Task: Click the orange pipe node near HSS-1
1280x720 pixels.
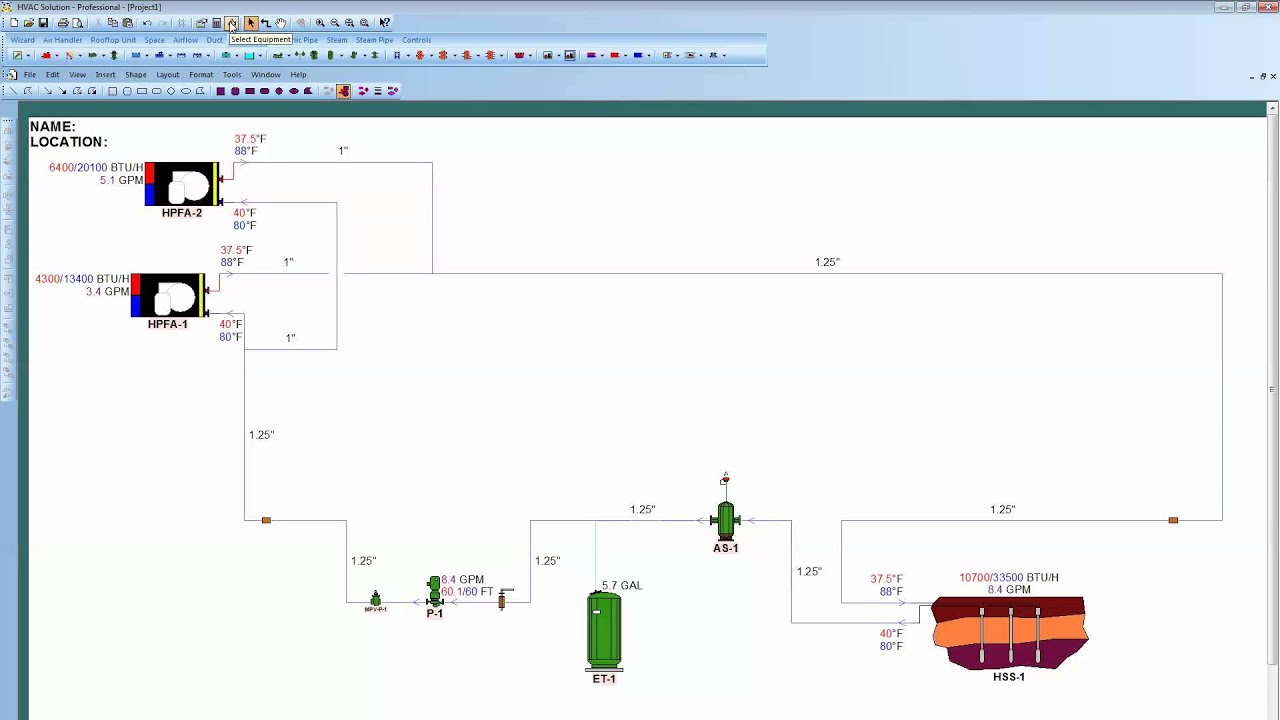Action: click(x=1173, y=520)
